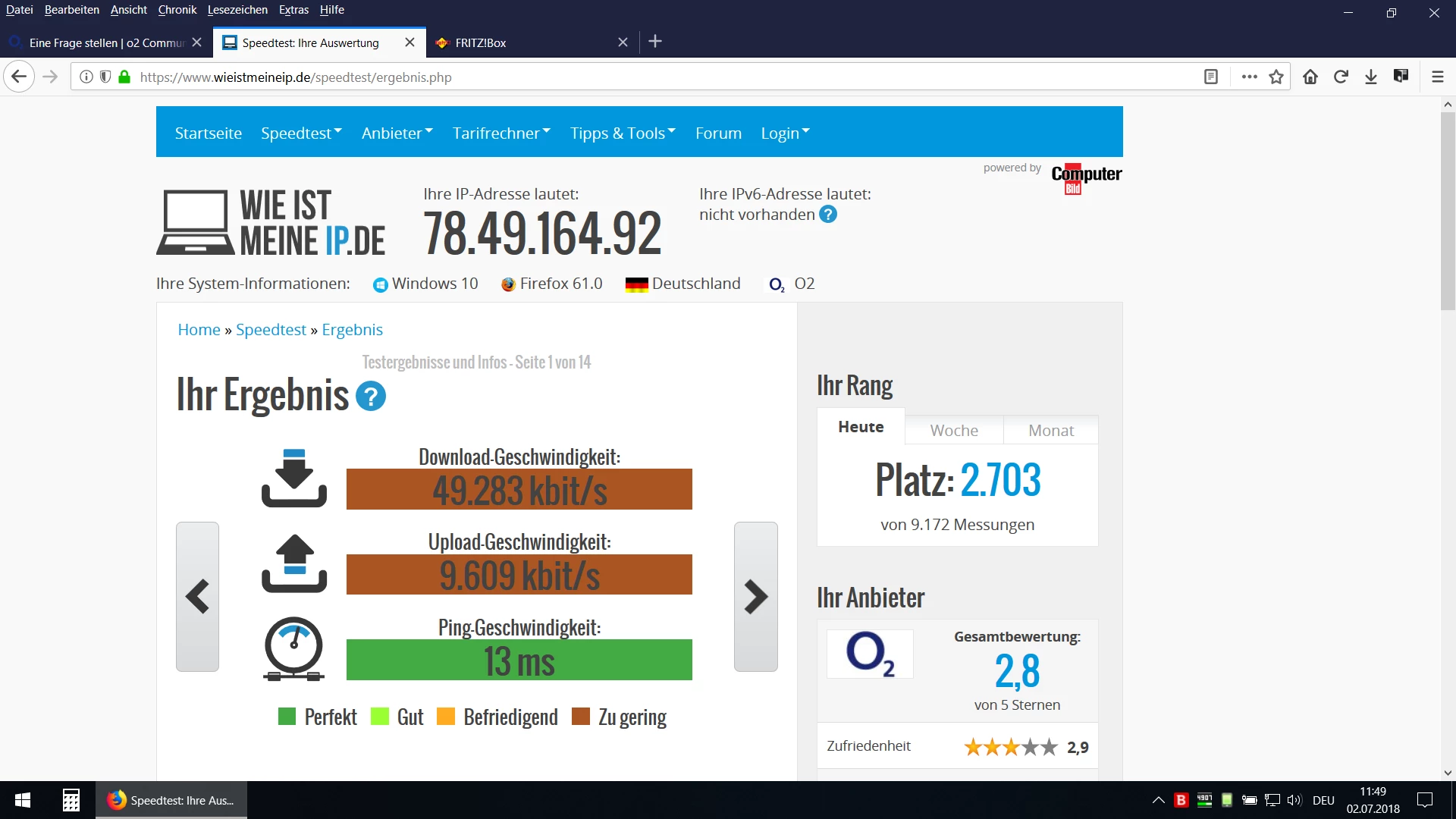Click the bookmark star icon
This screenshot has height=819, width=1456.
[x=1276, y=77]
